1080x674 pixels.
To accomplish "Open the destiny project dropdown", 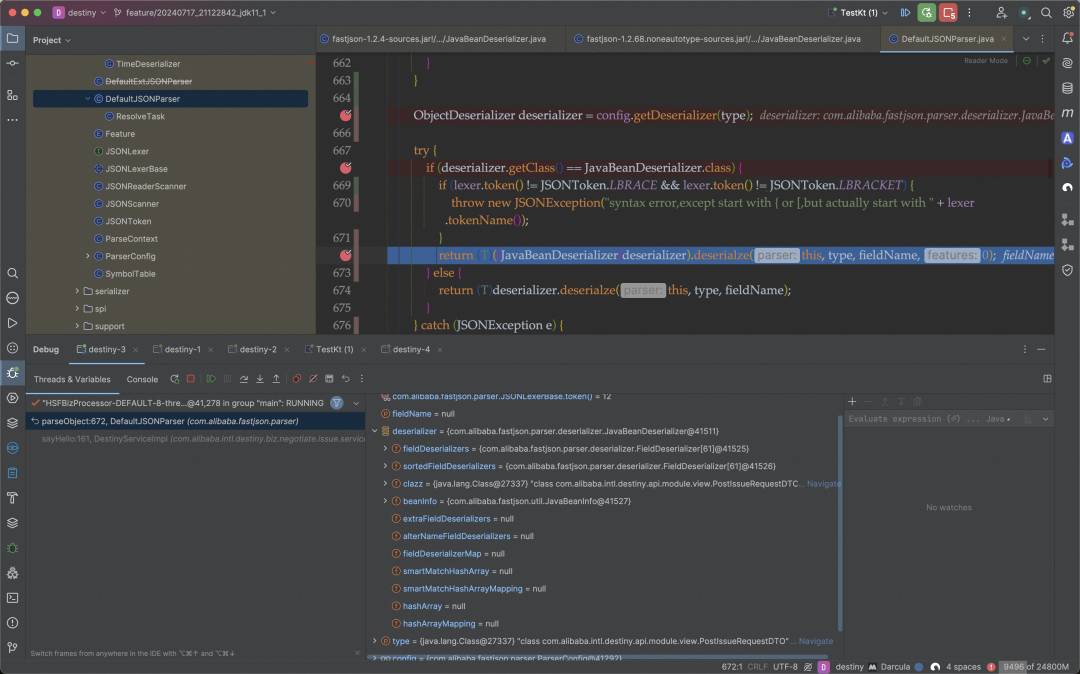I will point(81,12).
